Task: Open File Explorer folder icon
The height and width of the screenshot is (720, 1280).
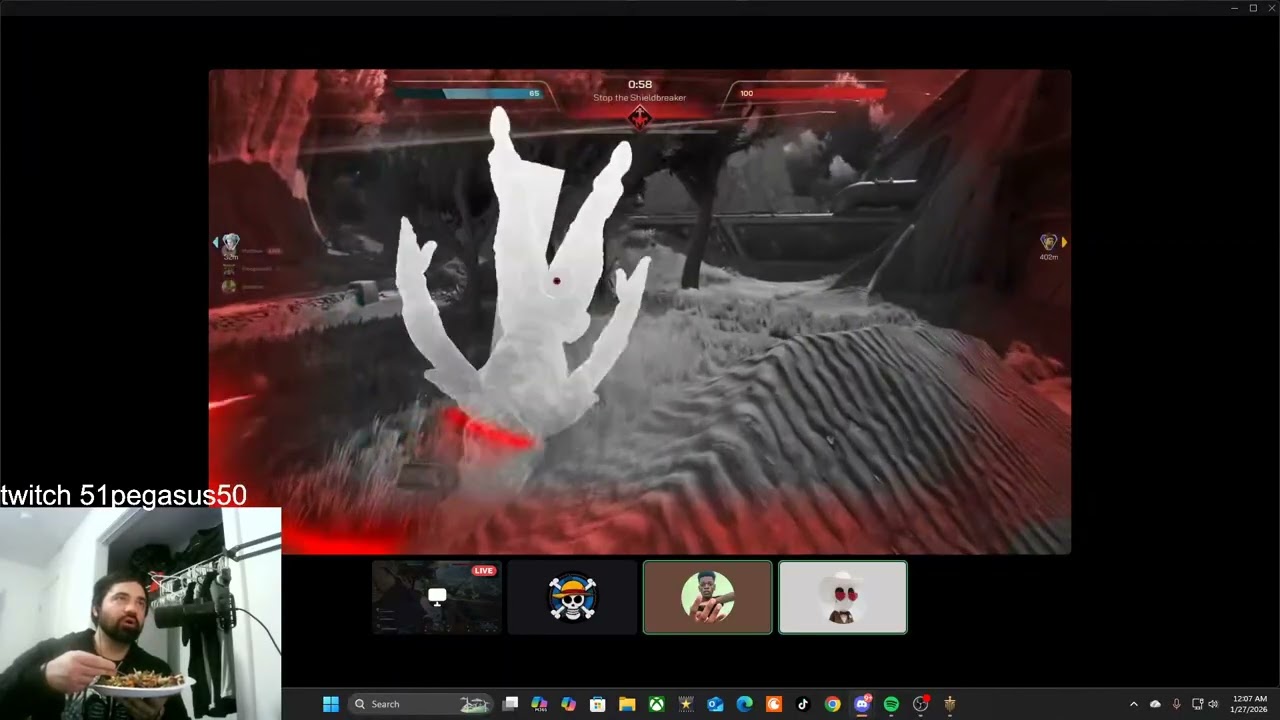Action: [x=627, y=704]
